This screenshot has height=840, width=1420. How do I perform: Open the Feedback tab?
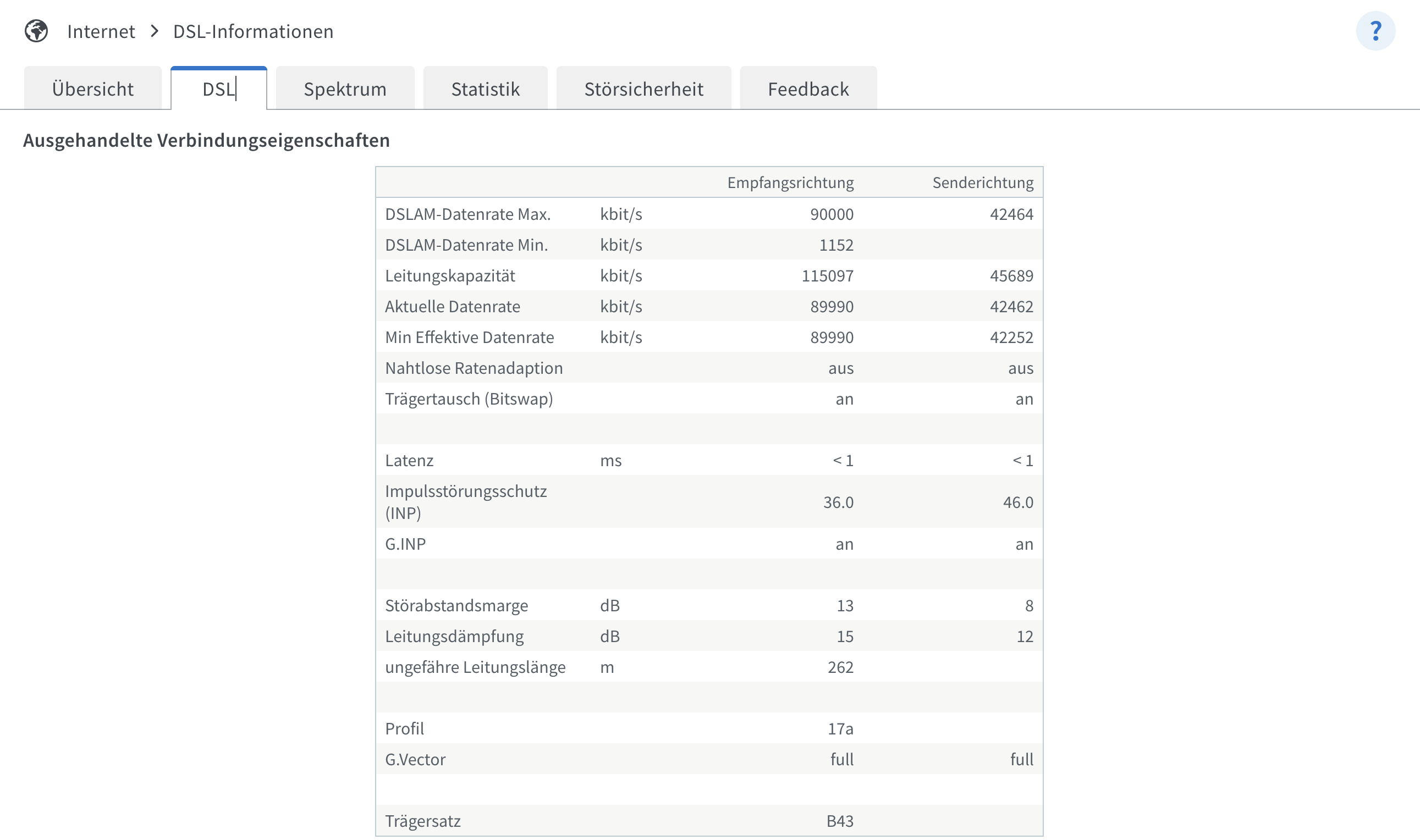(808, 89)
